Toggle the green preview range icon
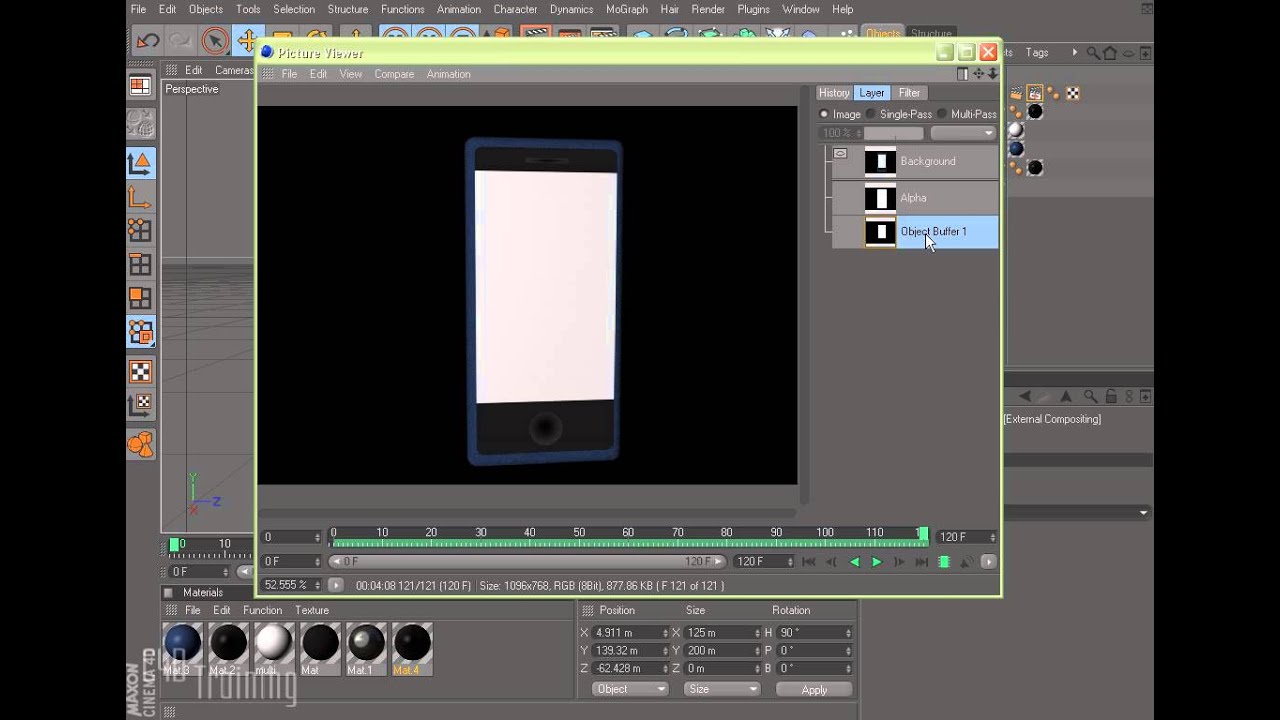This screenshot has width=1280, height=720. (x=944, y=562)
